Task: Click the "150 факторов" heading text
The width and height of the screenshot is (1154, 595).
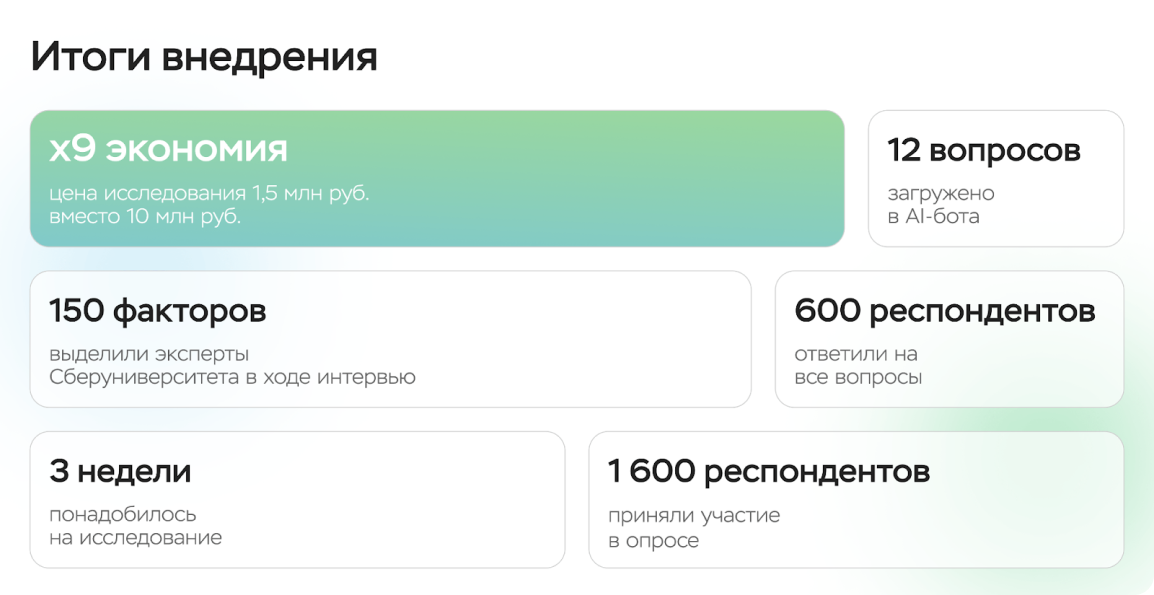Action: (x=157, y=311)
